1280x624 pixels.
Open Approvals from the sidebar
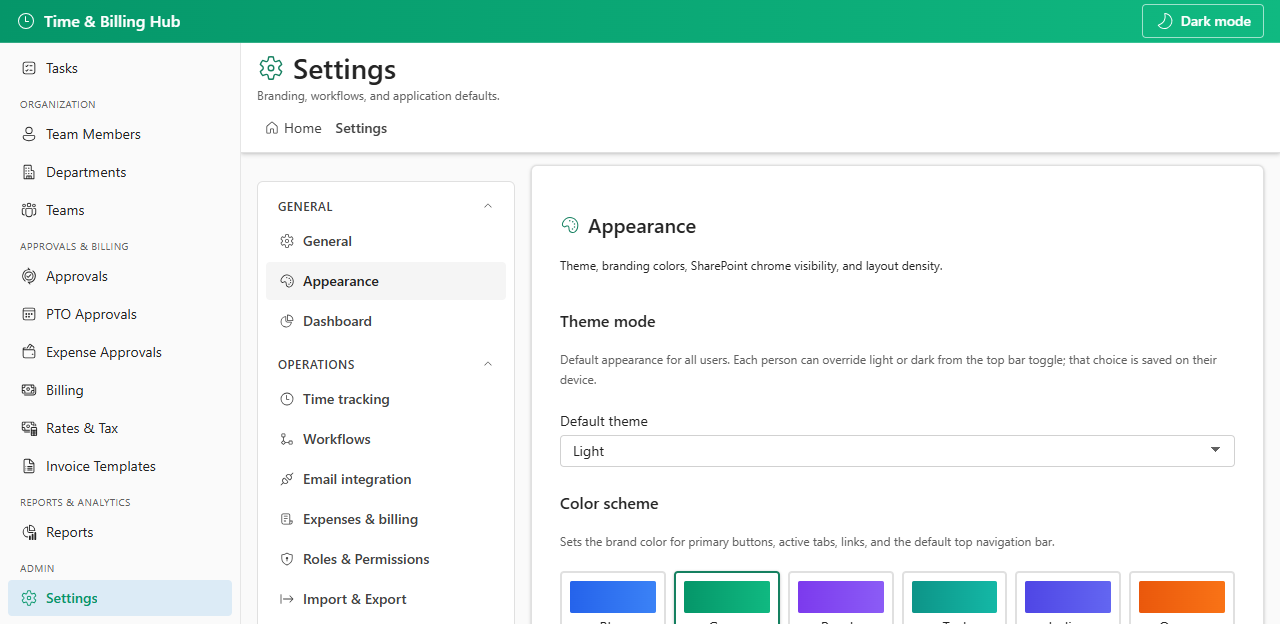pyautogui.click(x=120, y=276)
